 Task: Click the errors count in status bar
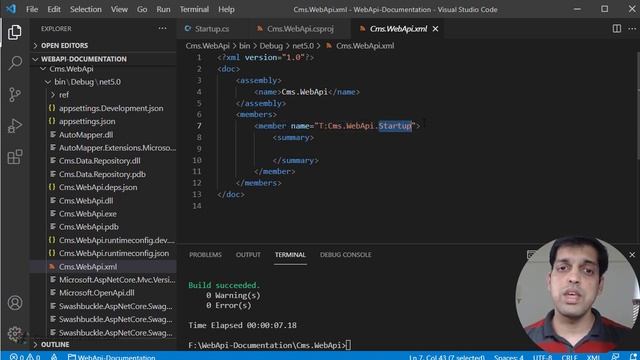click(17, 357)
